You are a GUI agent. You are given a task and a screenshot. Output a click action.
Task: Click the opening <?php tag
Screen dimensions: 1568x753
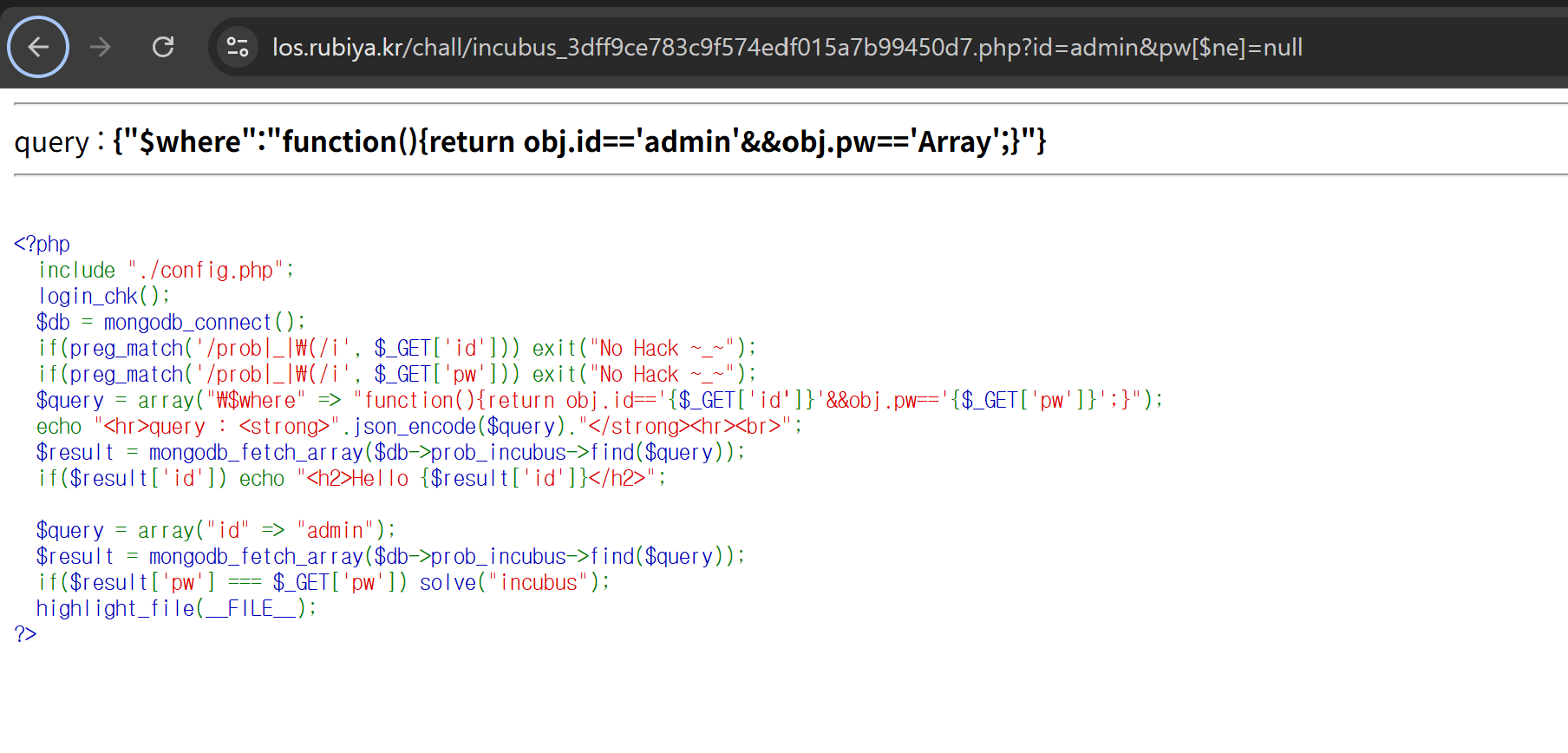point(42,244)
